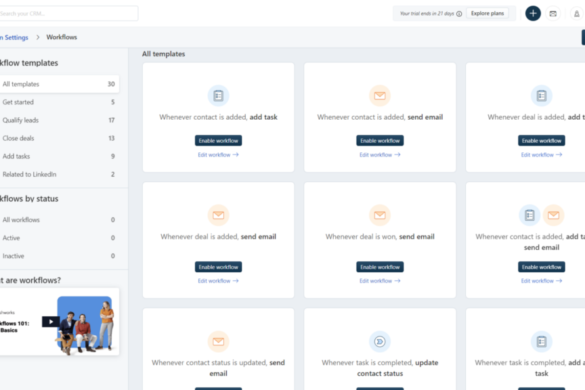The height and width of the screenshot is (390, 585).
Task: Click email icon on 'deal is won, send email' card
Action: pyautogui.click(x=380, y=215)
